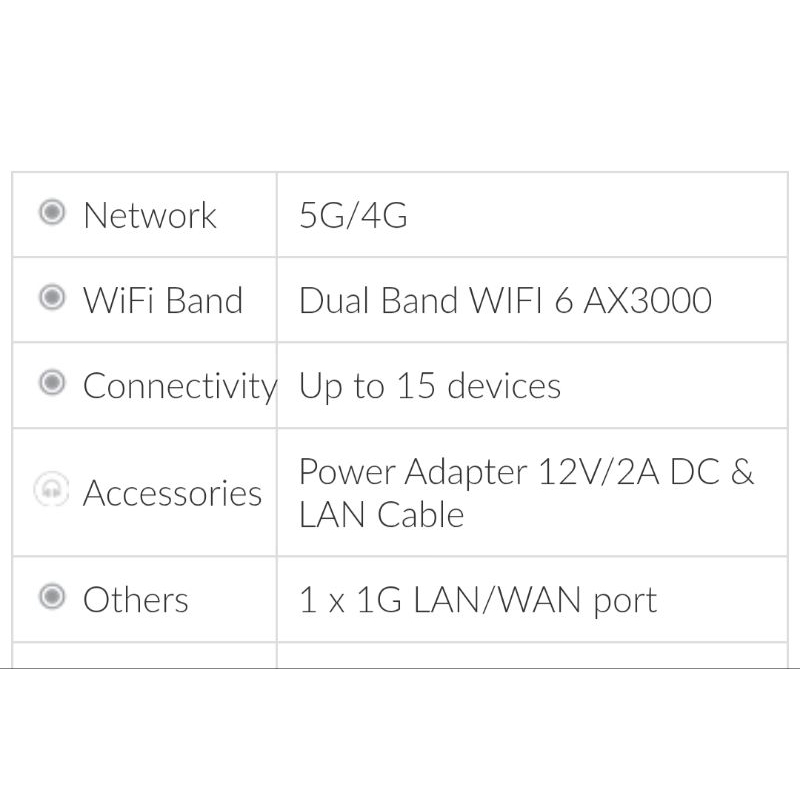Click the bullet icon beside WiFi Band

pos(51,298)
